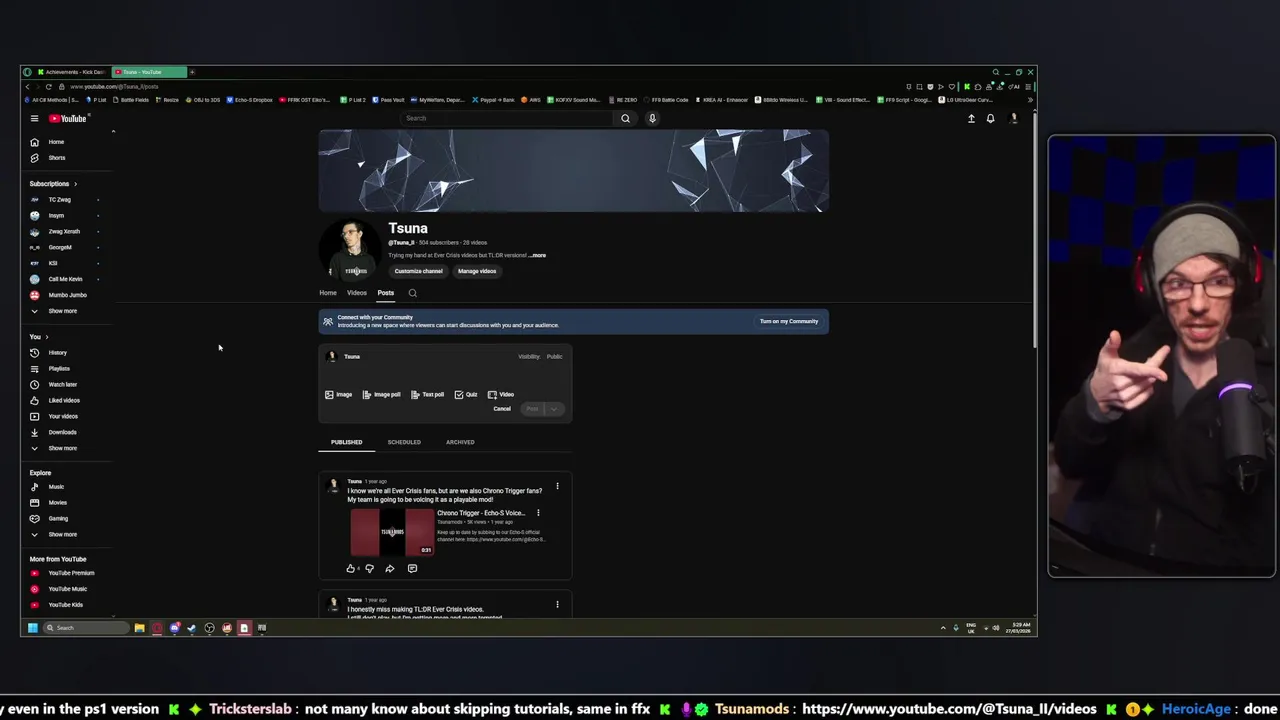This screenshot has height=720, width=1280.
Task: Select the channel Posts tab
Action: pyautogui.click(x=386, y=293)
